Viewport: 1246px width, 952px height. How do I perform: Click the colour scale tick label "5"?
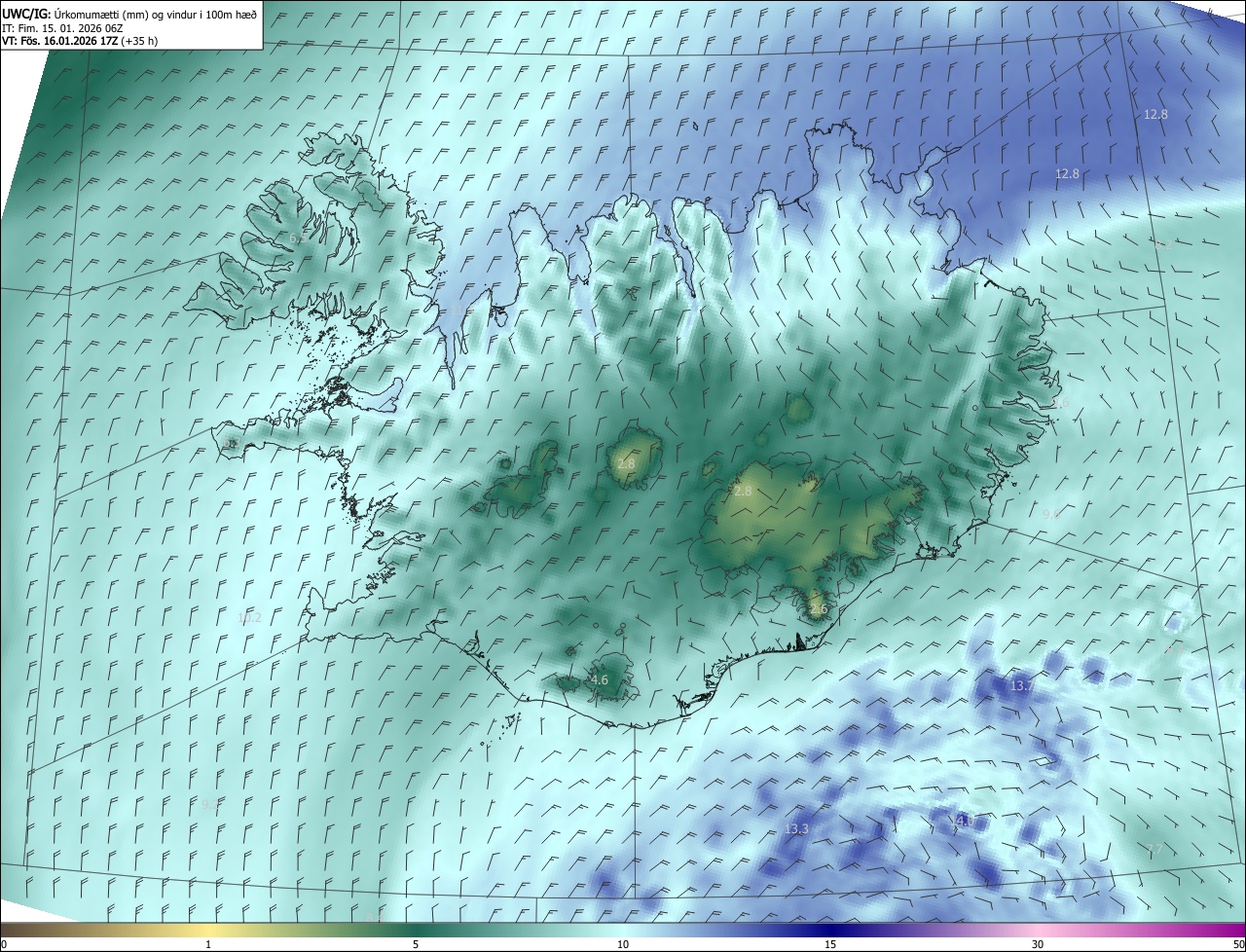coord(416,944)
